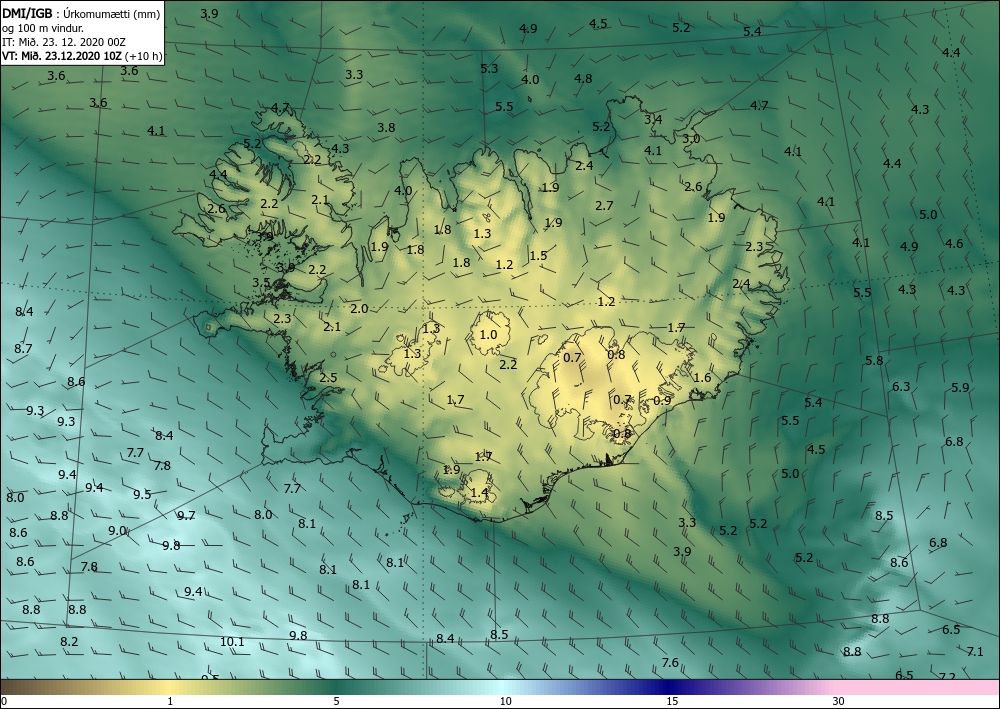Click the map value '1.4'

[479, 493]
